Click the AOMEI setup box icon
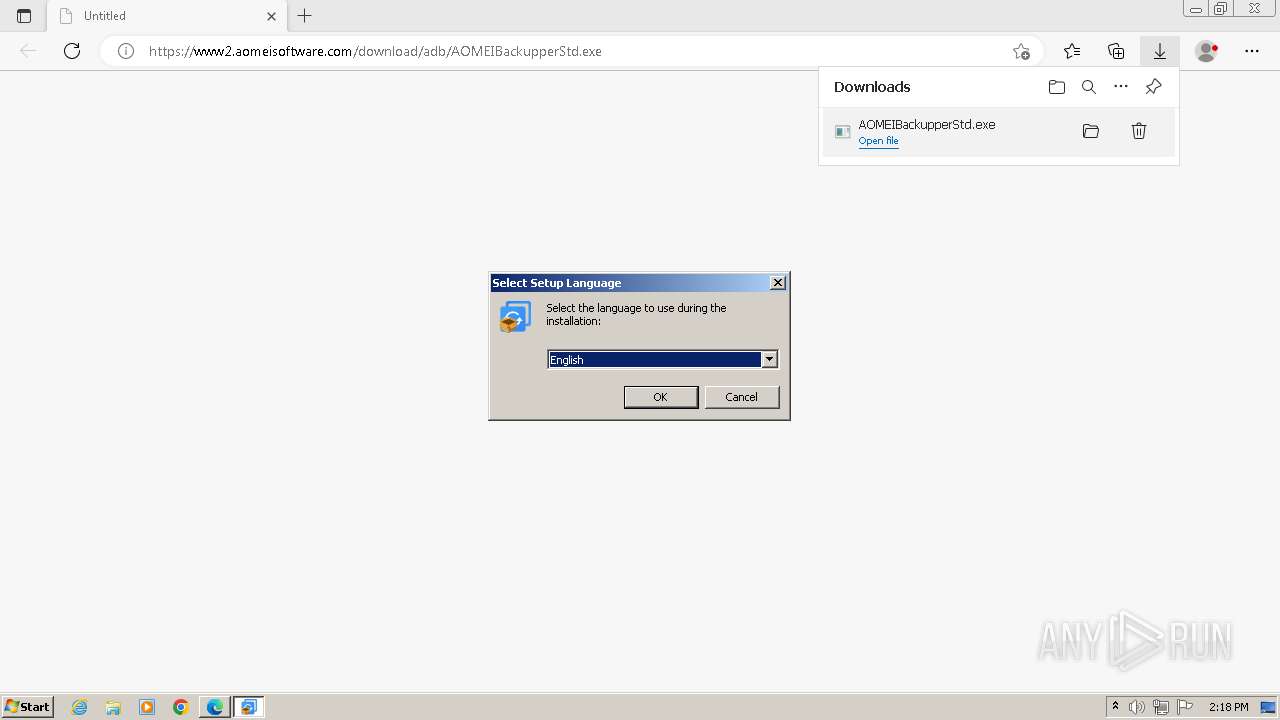Screen dimensions: 1280x720 [516, 317]
